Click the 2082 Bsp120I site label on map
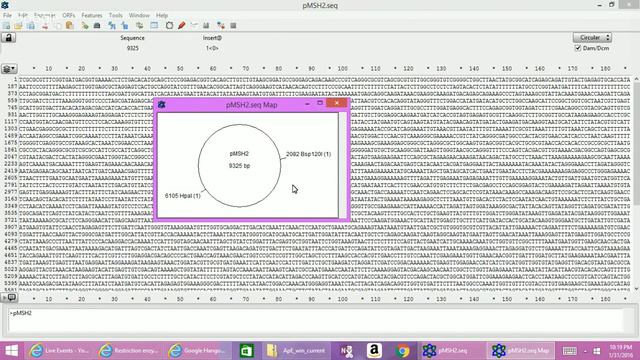This screenshot has width=640, height=360. [309, 154]
